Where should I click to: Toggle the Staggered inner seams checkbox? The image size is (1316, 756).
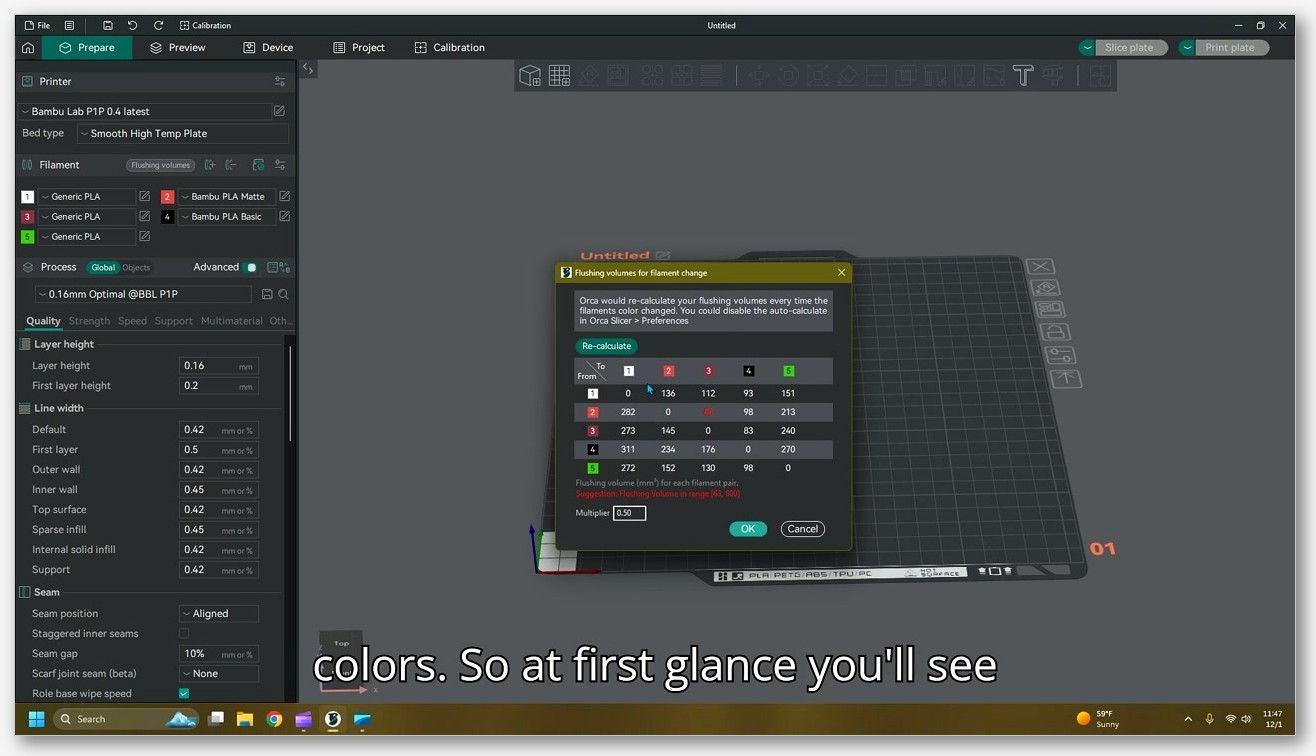[x=184, y=633]
